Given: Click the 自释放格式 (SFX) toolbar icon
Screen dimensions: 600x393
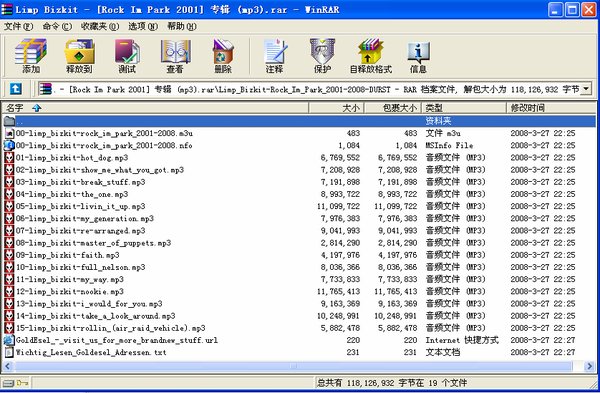Looking at the screenshot, I should click(370, 56).
